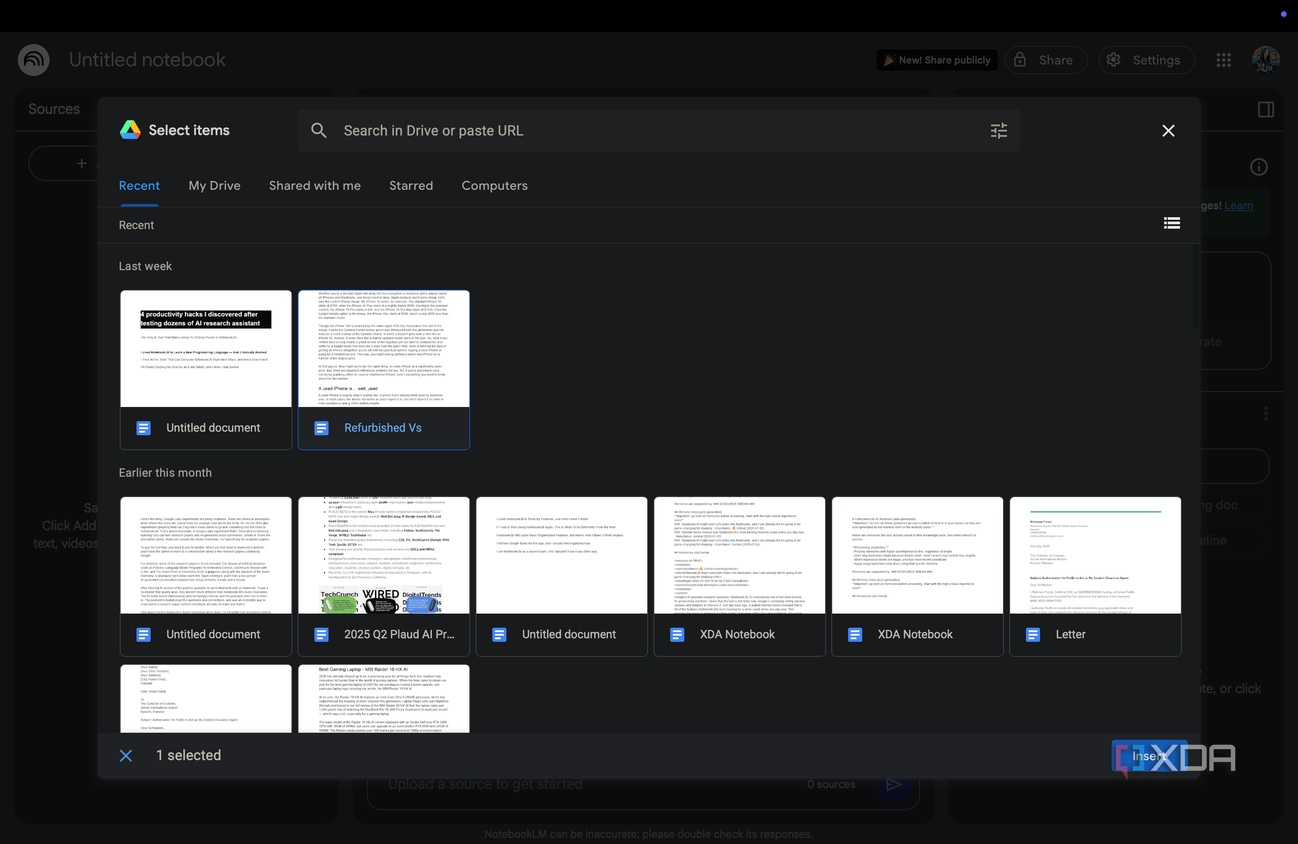Switch to list layout view icon
Screen dimensions: 1298x844
click(x=1172, y=223)
